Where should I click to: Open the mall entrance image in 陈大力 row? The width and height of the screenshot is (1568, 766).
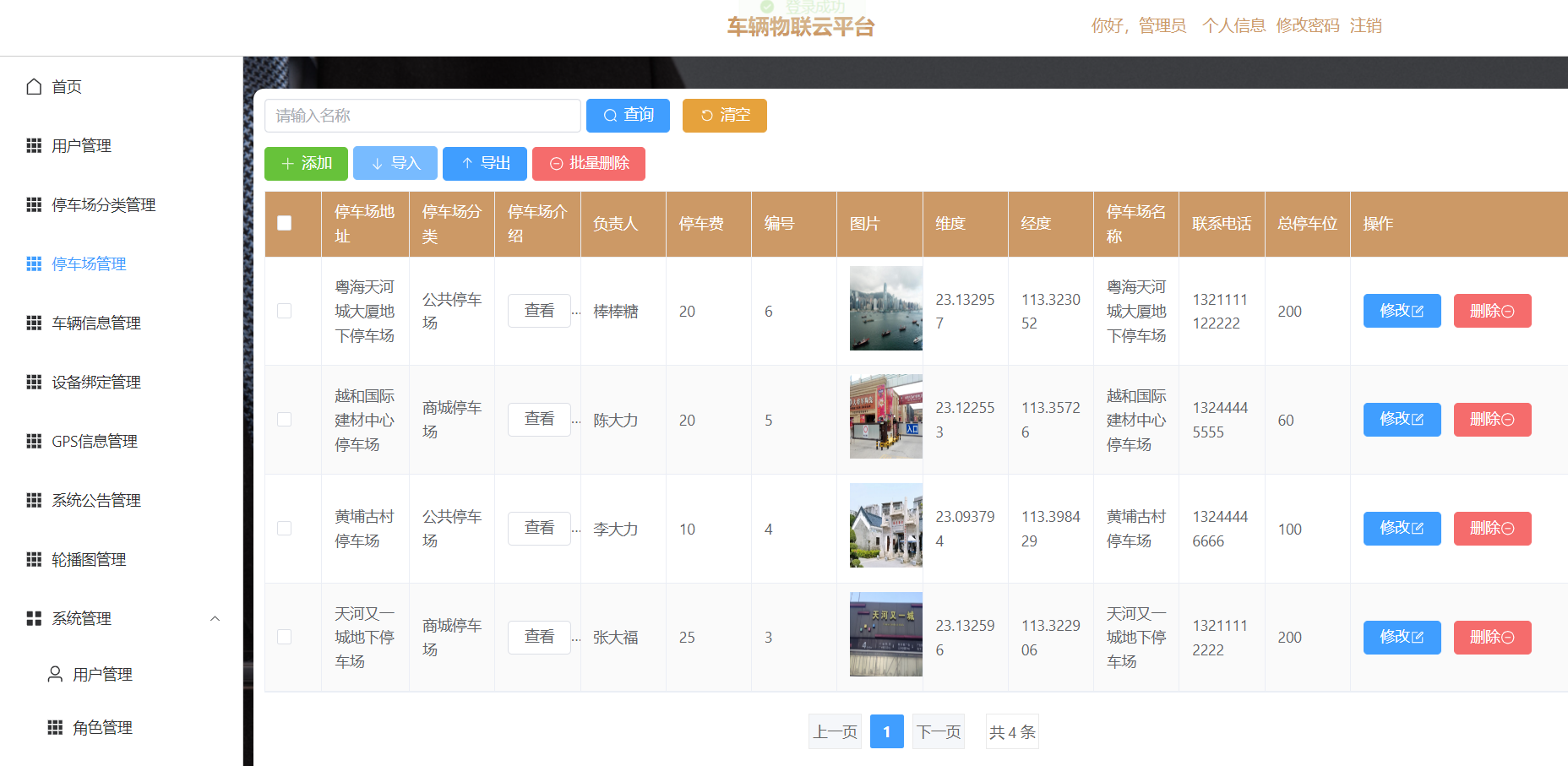[x=886, y=416]
